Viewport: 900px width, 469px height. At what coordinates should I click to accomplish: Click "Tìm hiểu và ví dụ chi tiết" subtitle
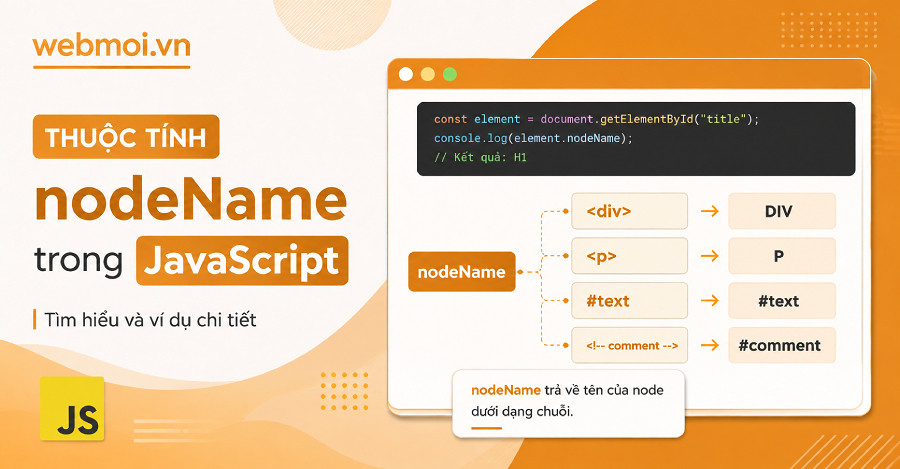[150, 320]
